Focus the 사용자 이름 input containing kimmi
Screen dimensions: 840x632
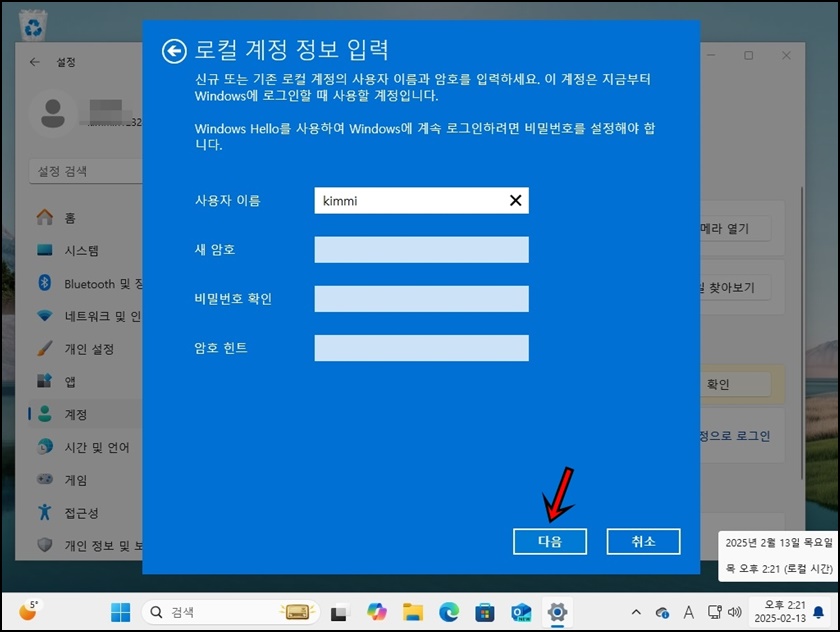(421, 200)
